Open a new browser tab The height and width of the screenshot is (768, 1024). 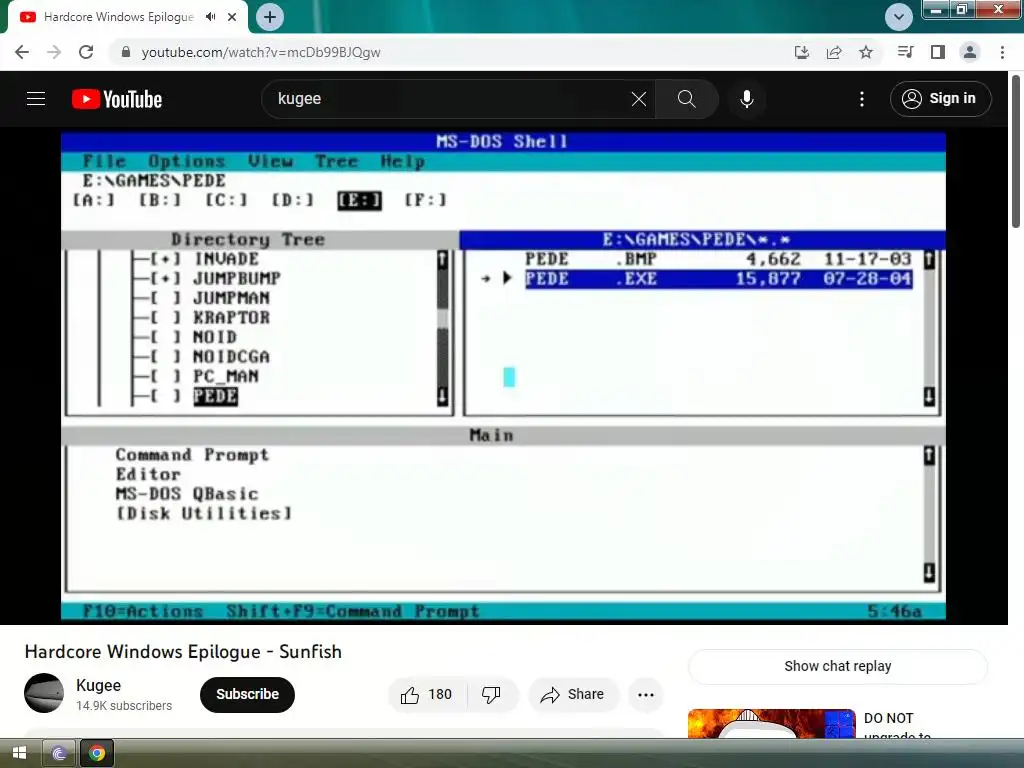pos(270,17)
